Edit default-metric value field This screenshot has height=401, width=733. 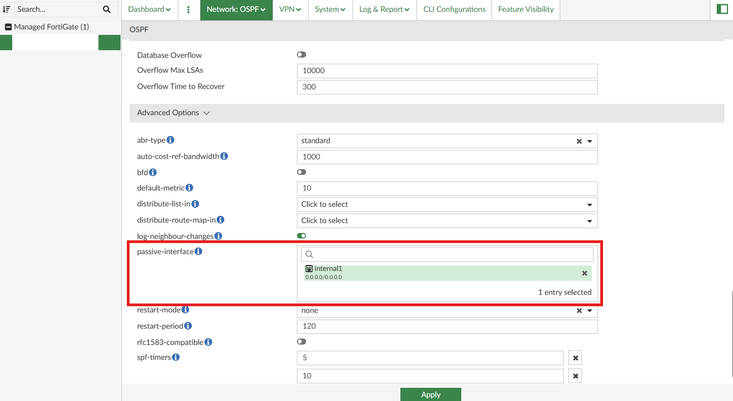point(447,188)
